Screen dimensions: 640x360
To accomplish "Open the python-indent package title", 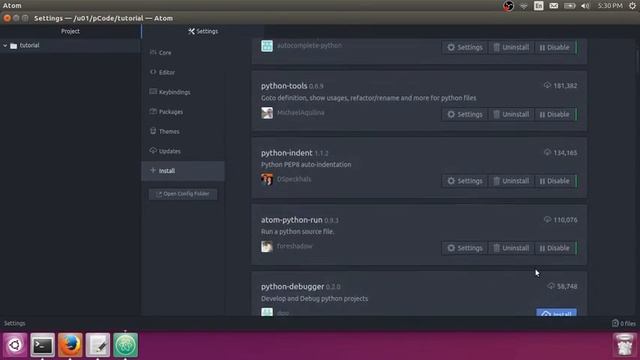I will tap(287, 153).
